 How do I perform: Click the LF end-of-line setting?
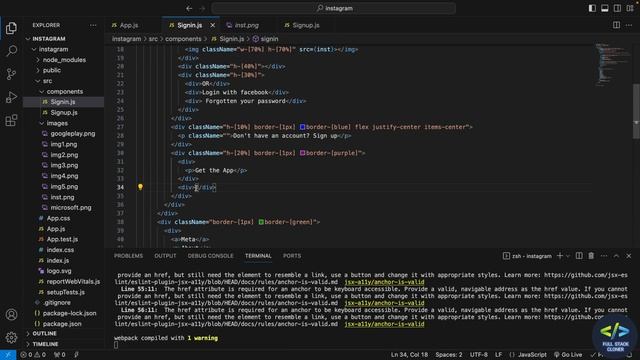pos(498,355)
